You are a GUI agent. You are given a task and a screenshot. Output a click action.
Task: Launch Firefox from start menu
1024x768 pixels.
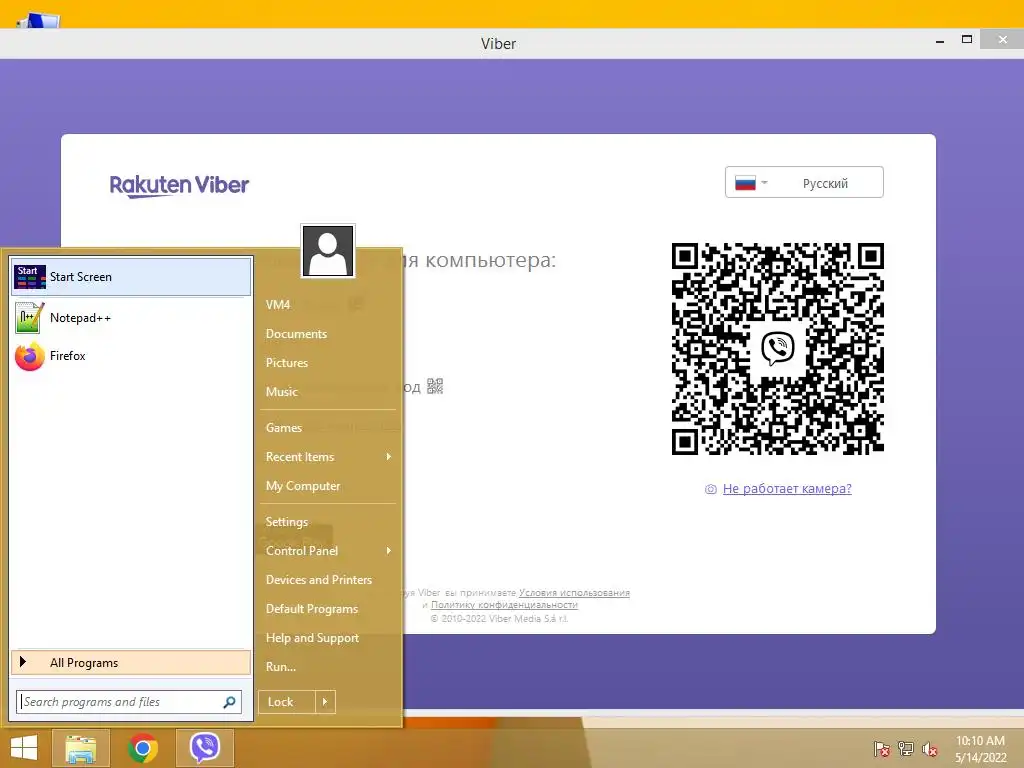click(x=131, y=356)
